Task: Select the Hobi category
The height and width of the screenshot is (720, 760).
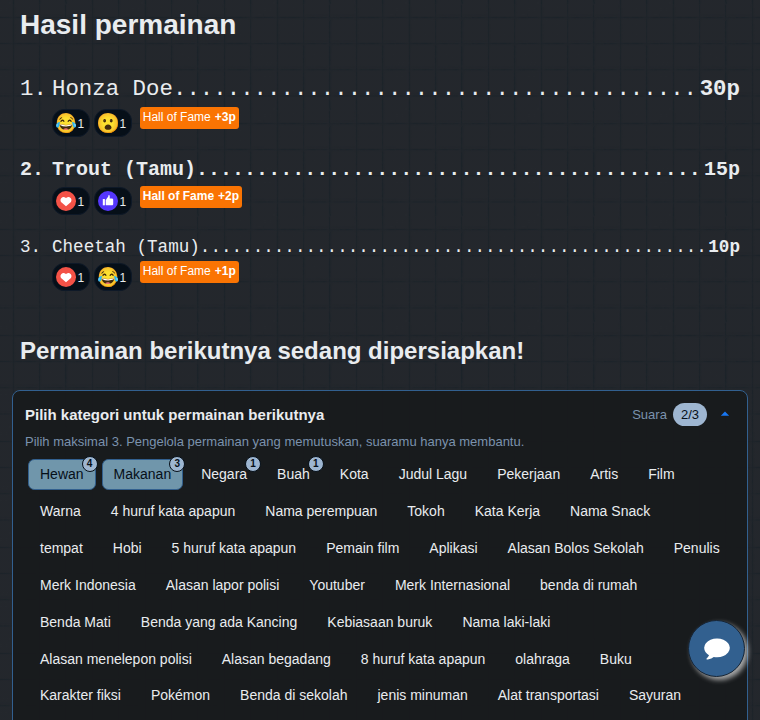Action: coord(127,548)
